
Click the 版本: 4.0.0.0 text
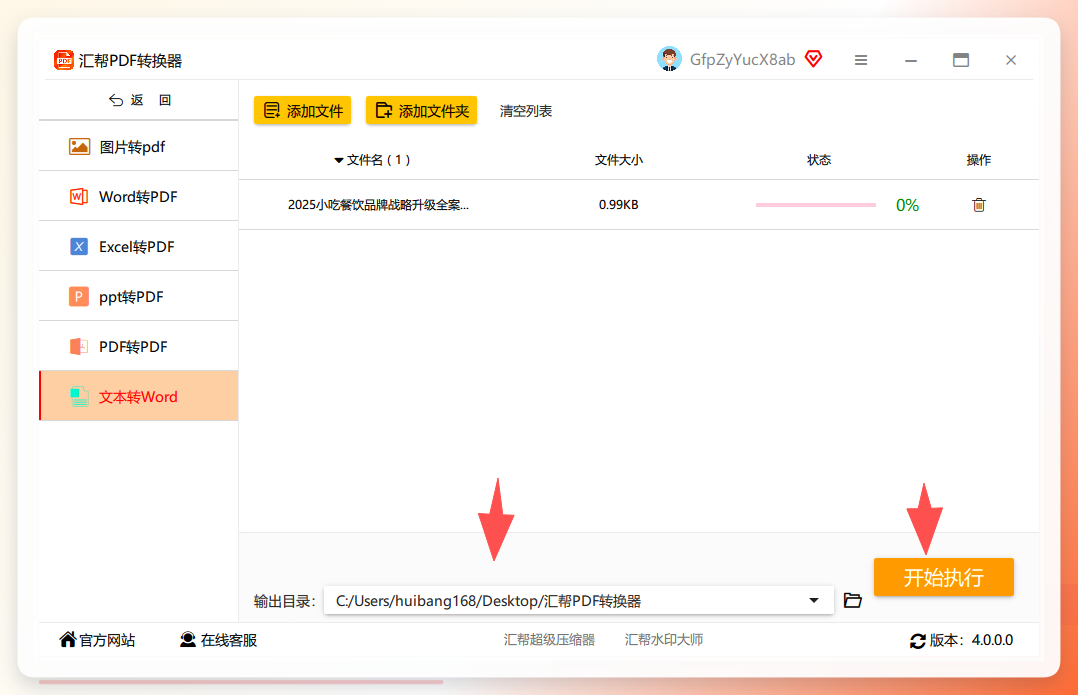click(971, 641)
